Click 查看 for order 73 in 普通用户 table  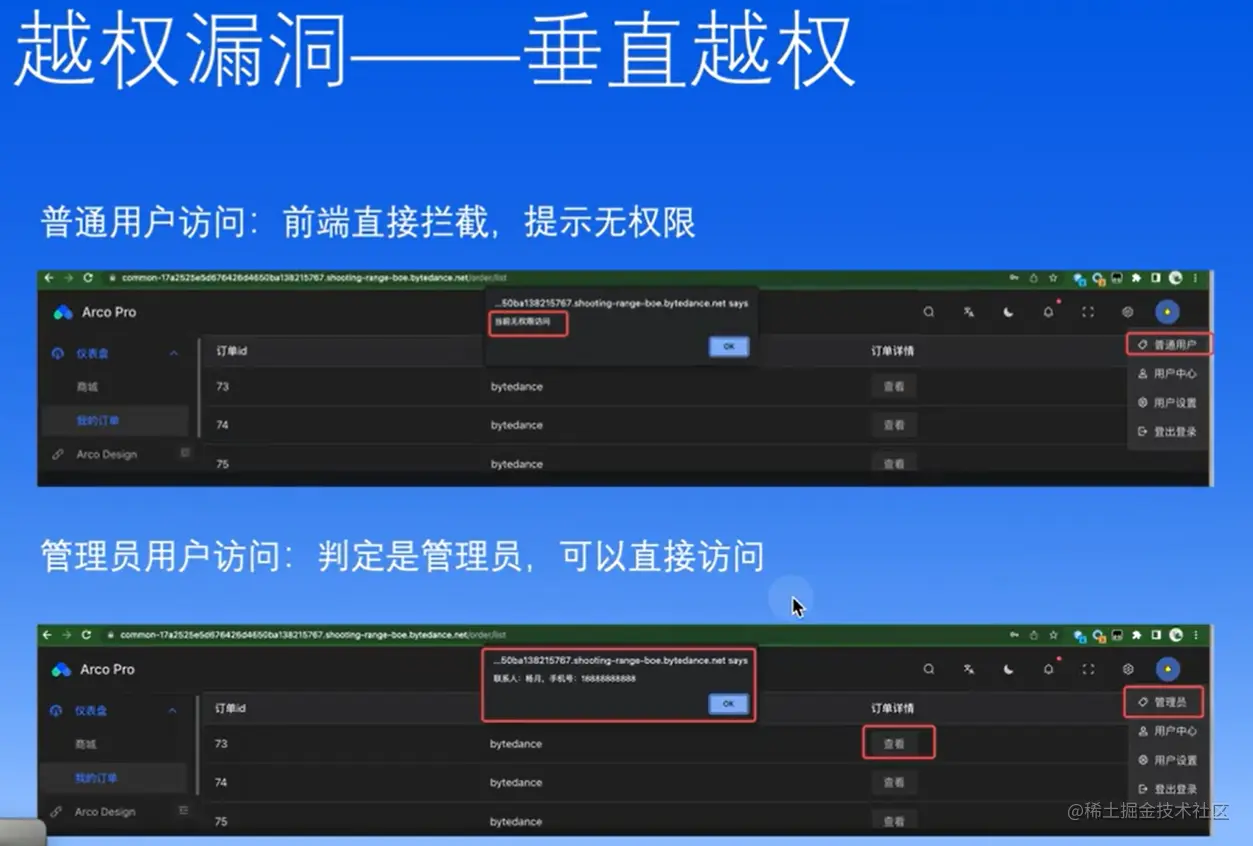(x=894, y=386)
